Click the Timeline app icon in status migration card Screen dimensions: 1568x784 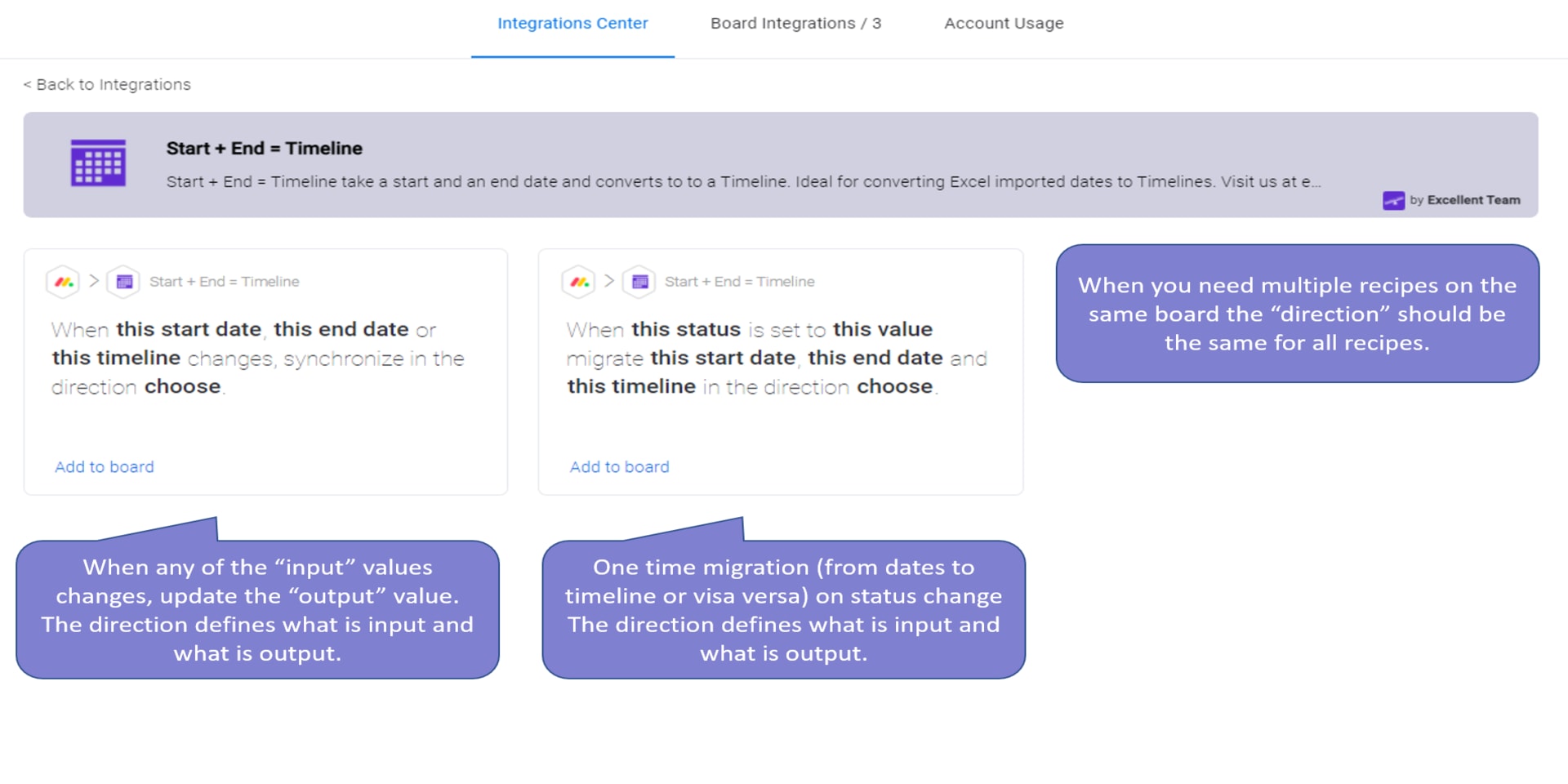[x=639, y=282]
